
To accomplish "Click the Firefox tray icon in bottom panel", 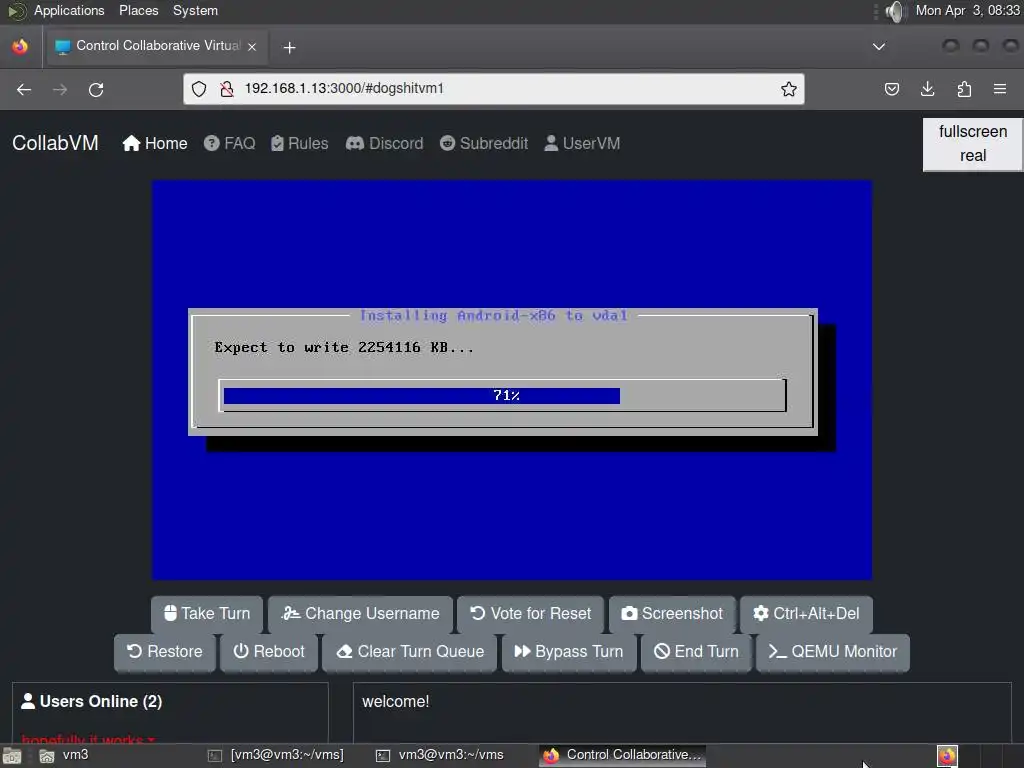I will click(947, 756).
